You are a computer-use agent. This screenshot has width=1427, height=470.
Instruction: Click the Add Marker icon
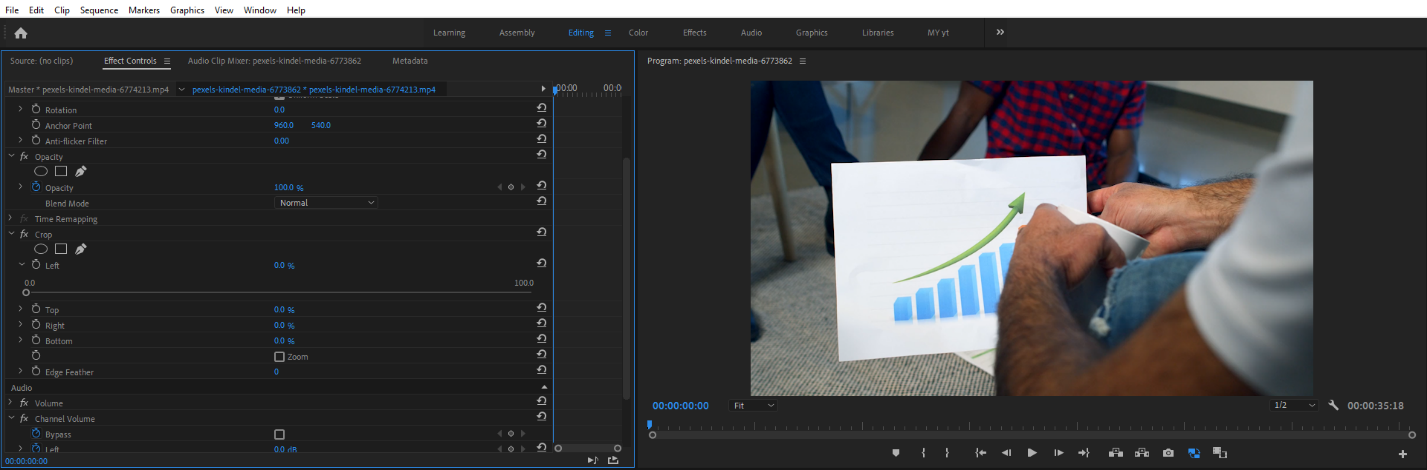coord(896,453)
